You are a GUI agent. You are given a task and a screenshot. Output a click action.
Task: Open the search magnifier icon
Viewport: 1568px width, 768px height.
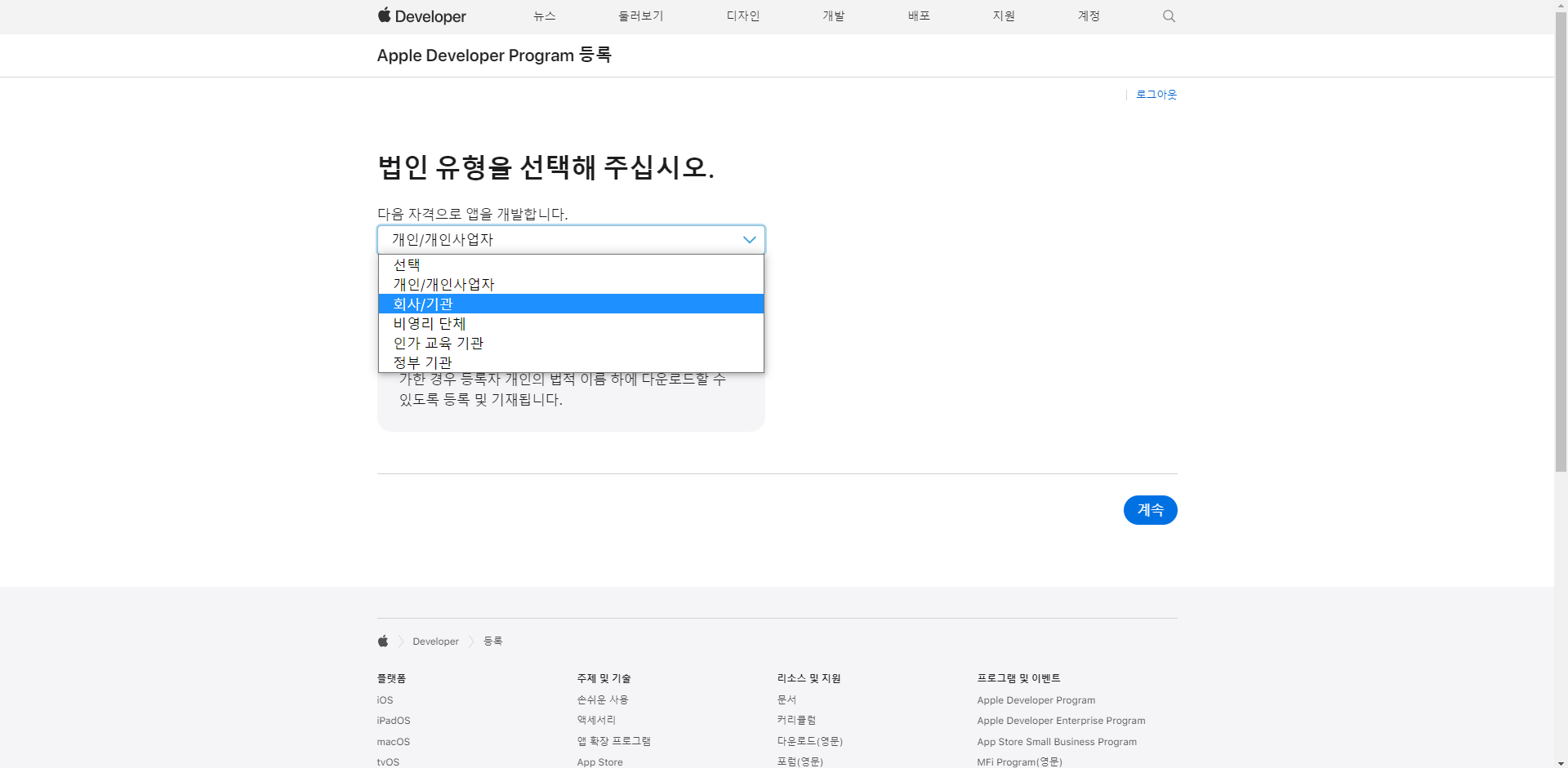[1169, 16]
